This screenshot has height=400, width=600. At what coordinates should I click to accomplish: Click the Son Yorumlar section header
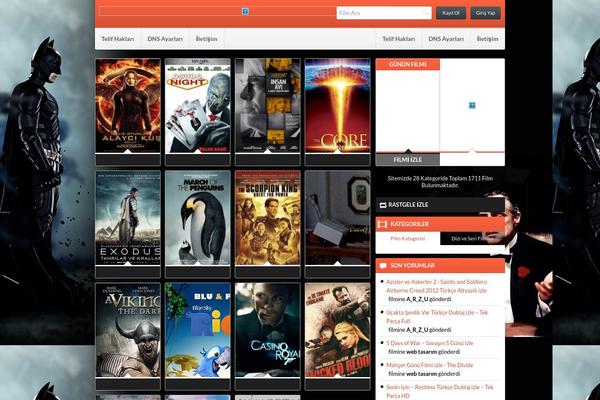pyautogui.click(x=440, y=266)
